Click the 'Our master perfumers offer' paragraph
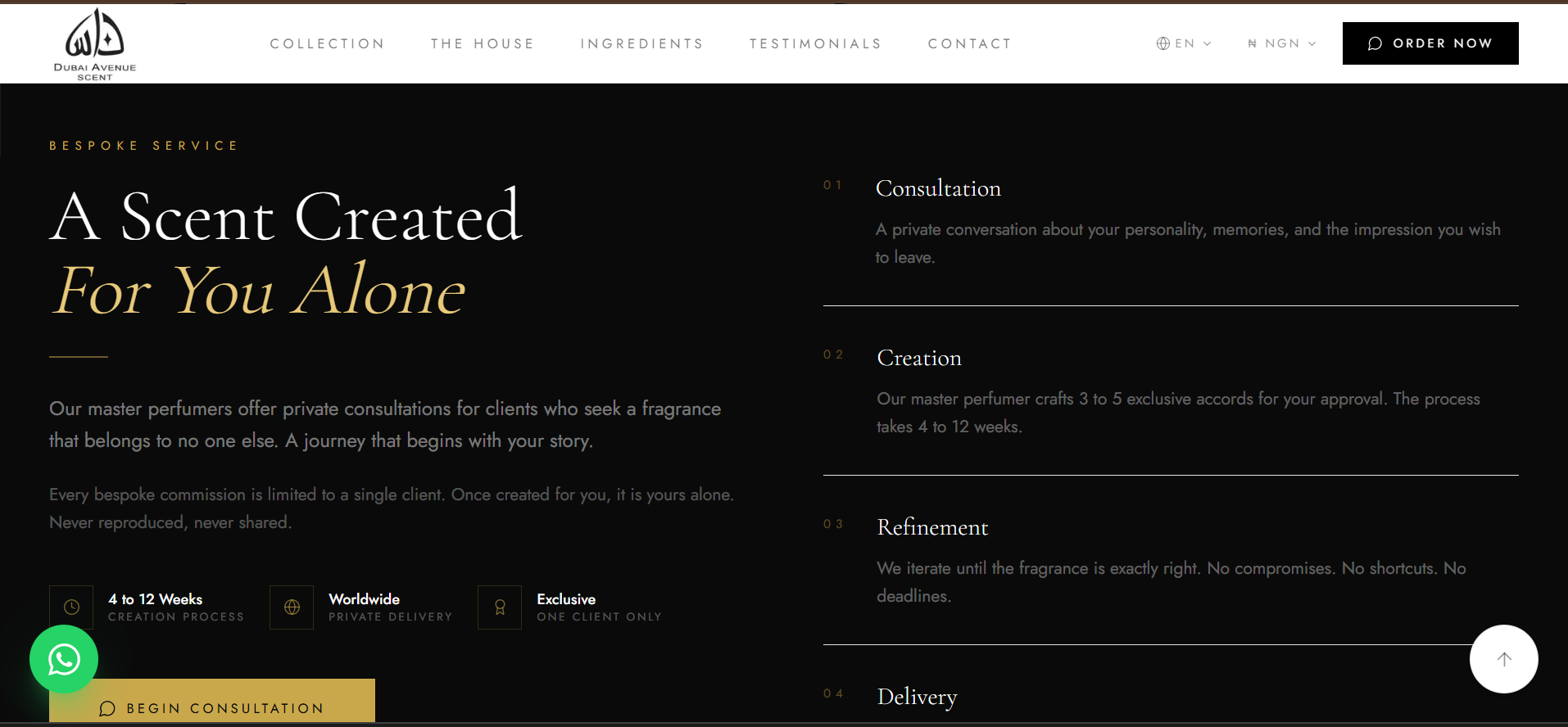1568x727 pixels. point(385,424)
